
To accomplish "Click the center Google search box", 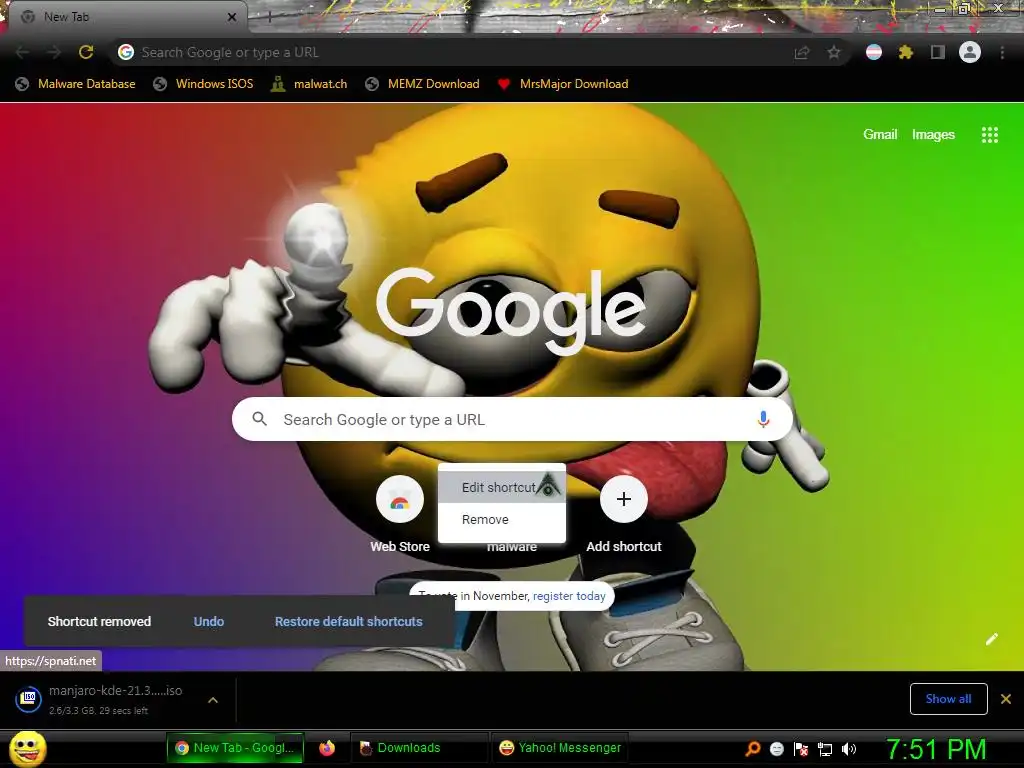I will (513, 419).
